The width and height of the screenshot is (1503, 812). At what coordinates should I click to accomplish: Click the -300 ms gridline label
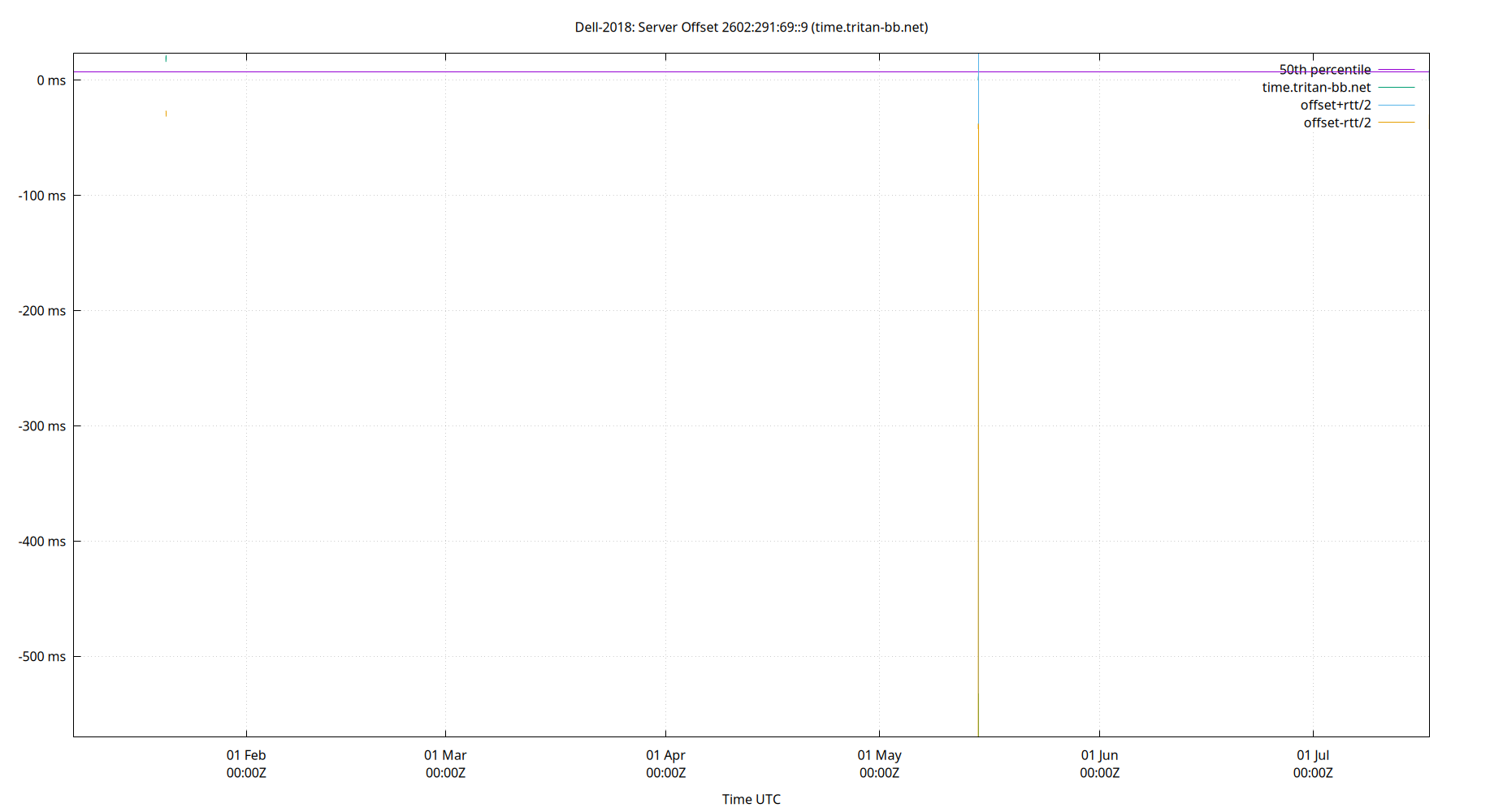41,425
